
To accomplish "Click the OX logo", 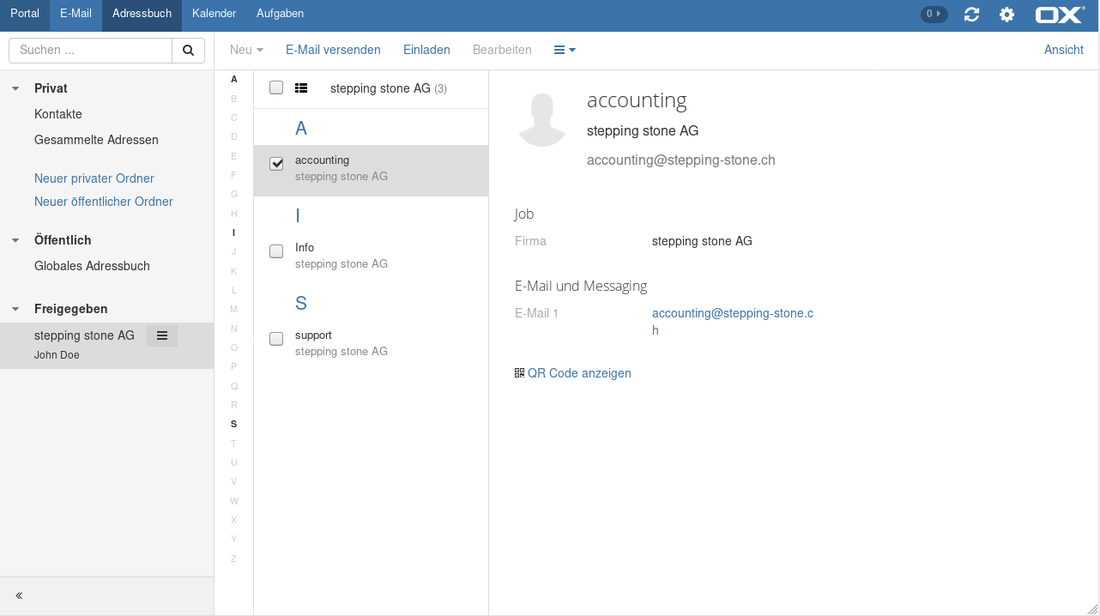I will [x=1058, y=14].
